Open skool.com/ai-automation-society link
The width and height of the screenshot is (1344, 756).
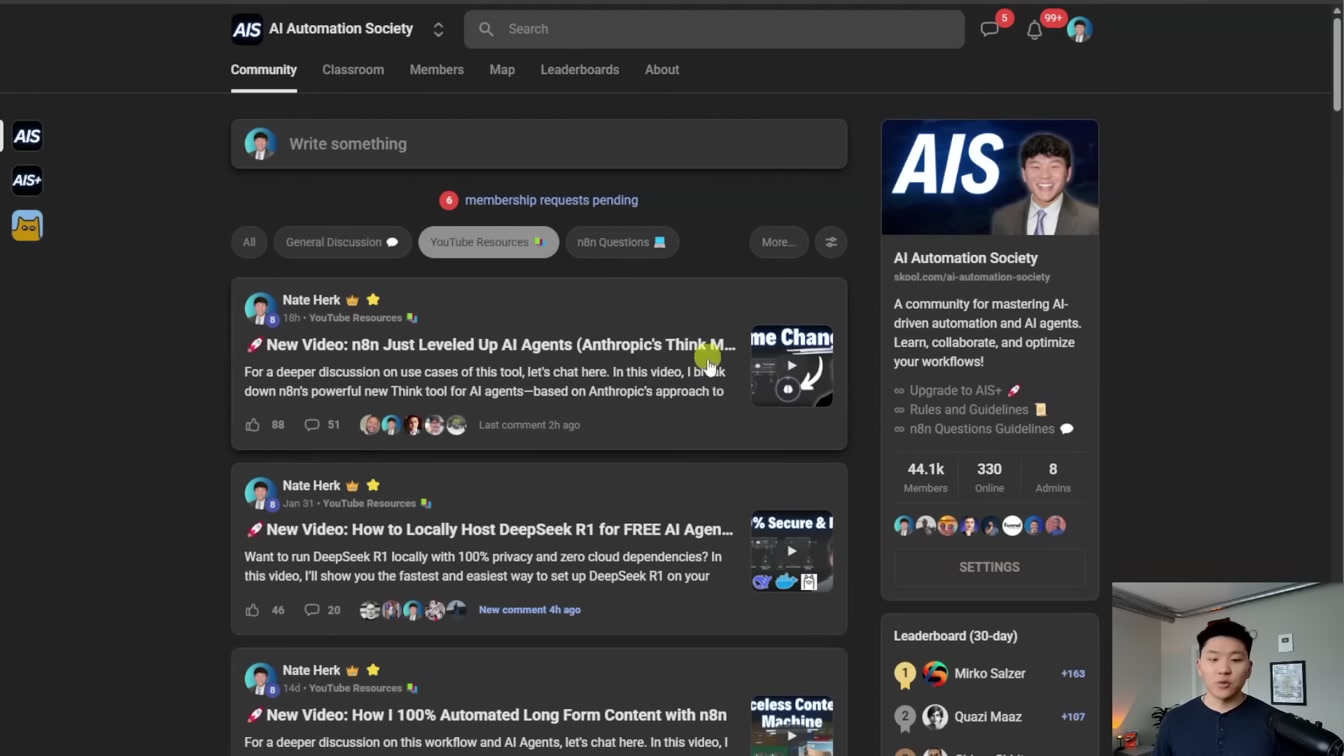[x=972, y=277]
